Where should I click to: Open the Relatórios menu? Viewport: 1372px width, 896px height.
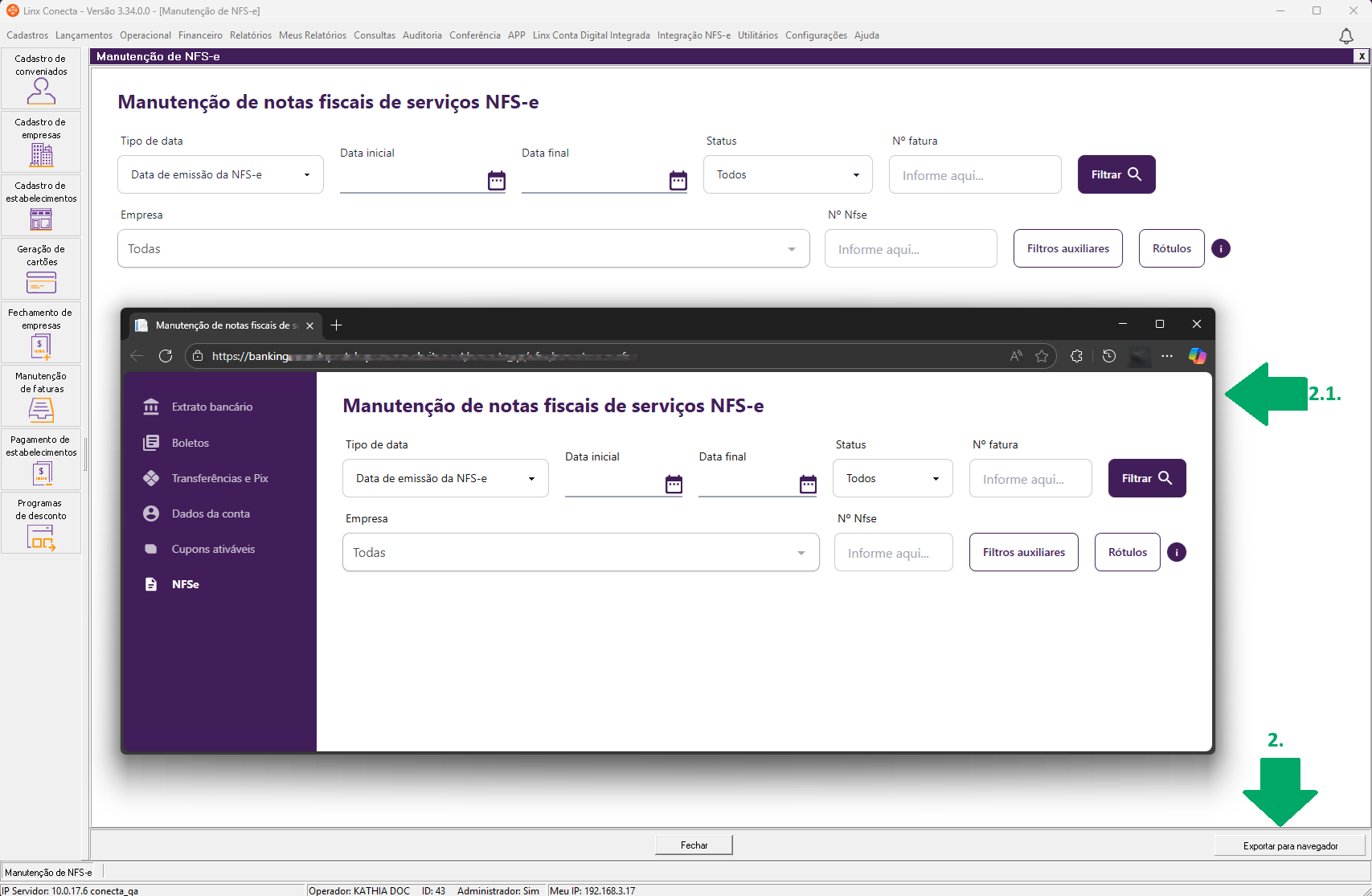click(x=251, y=35)
